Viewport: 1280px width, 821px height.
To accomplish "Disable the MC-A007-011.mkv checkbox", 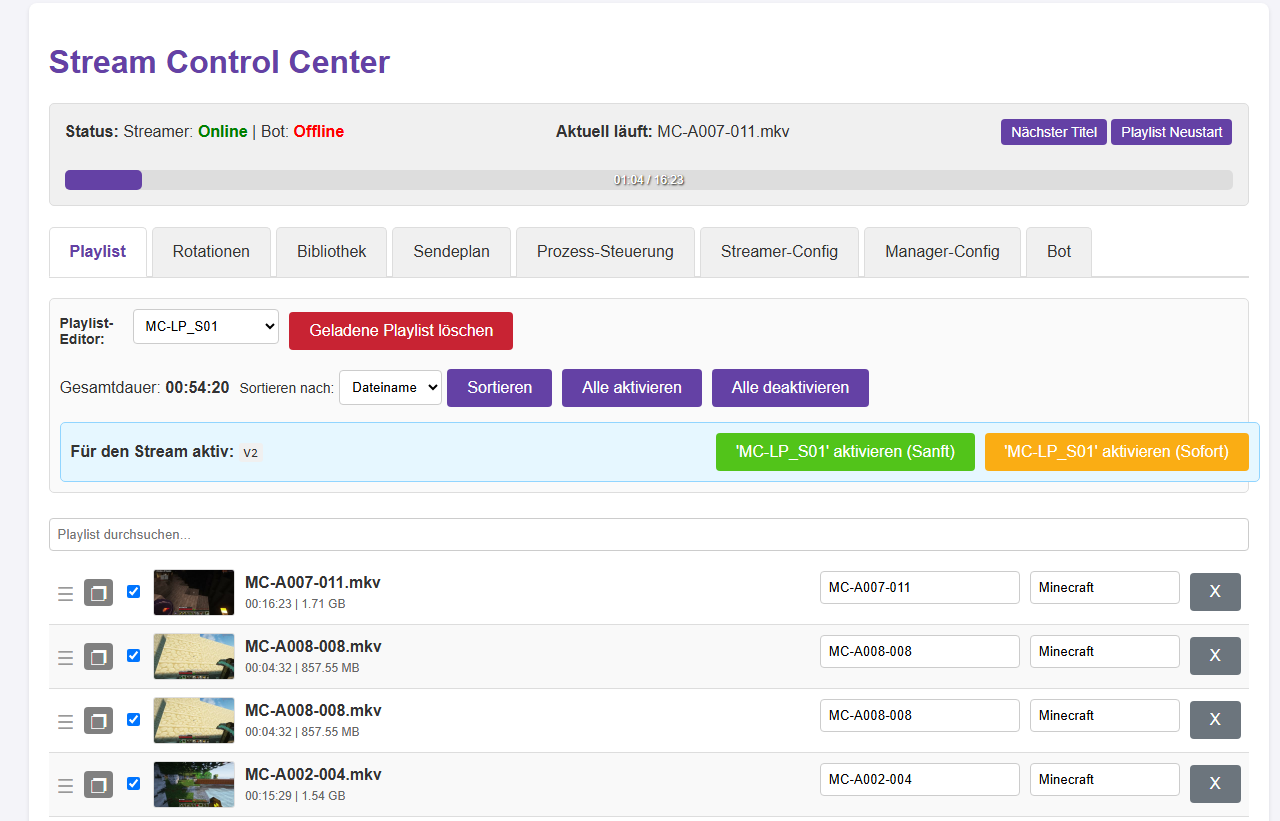I will click(x=133, y=592).
